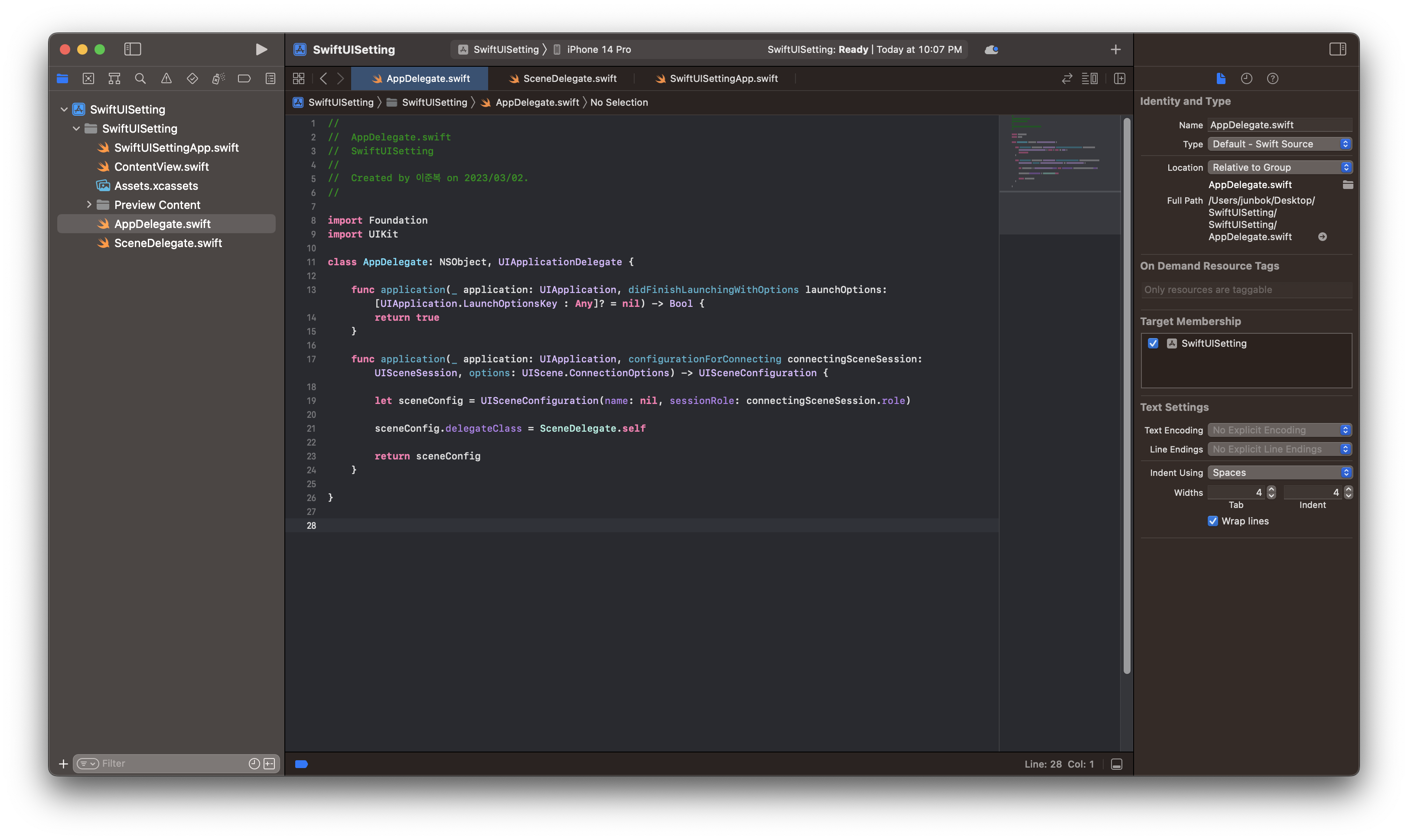Image resolution: width=1408 pixels, height=840 pixels.
Task: Add editor on right icon
Action: [x=1119, y=79]
